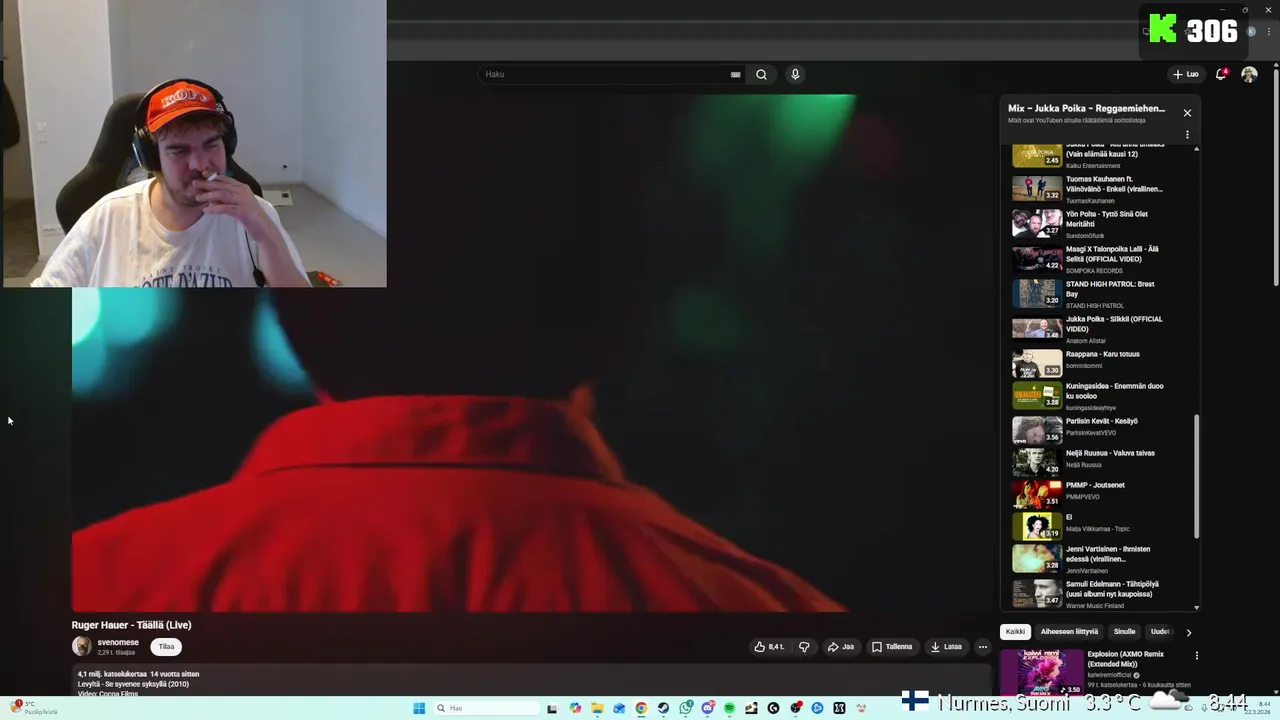
Task: Open File Explorer from taskbar
Action: [597, 708]
